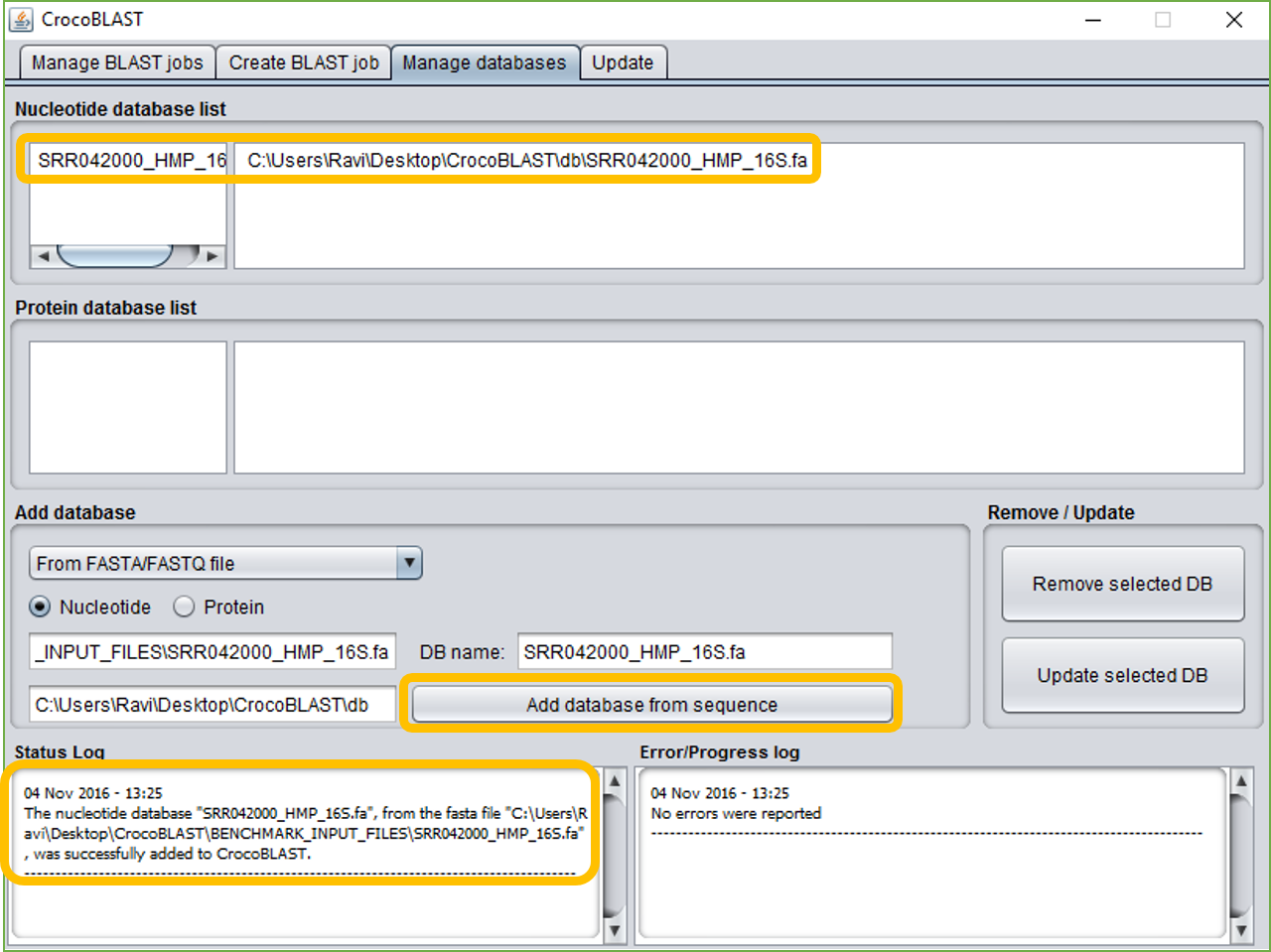The height and width of the screenshot is (952, 1271).
Task: Click Update selected DB button
Action: [1122, 675]
